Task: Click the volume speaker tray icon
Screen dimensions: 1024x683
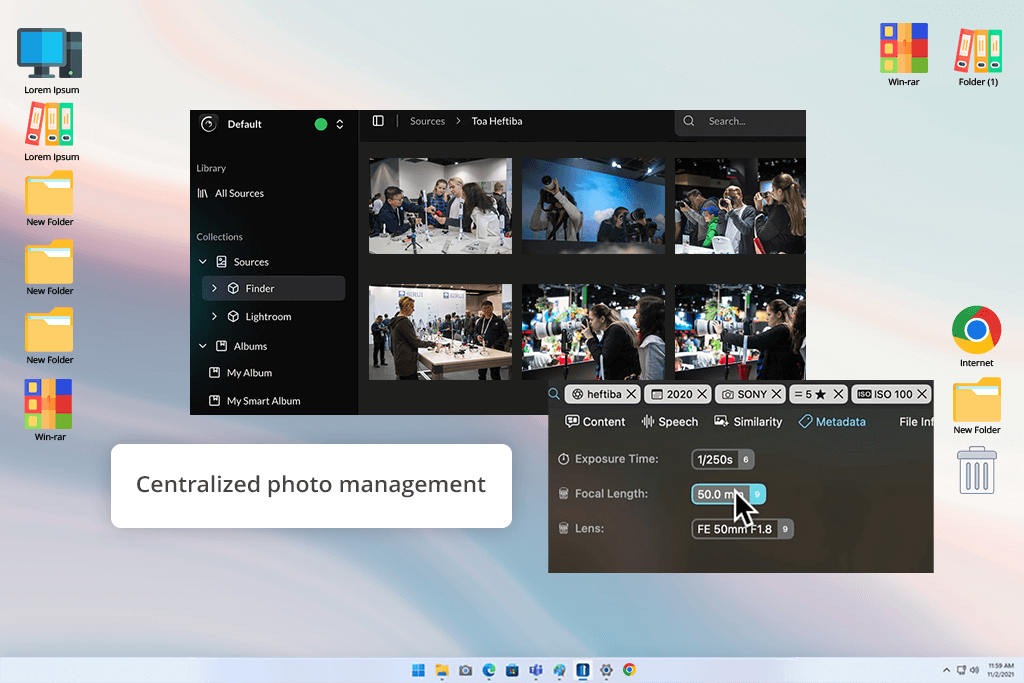Action: 974,670
